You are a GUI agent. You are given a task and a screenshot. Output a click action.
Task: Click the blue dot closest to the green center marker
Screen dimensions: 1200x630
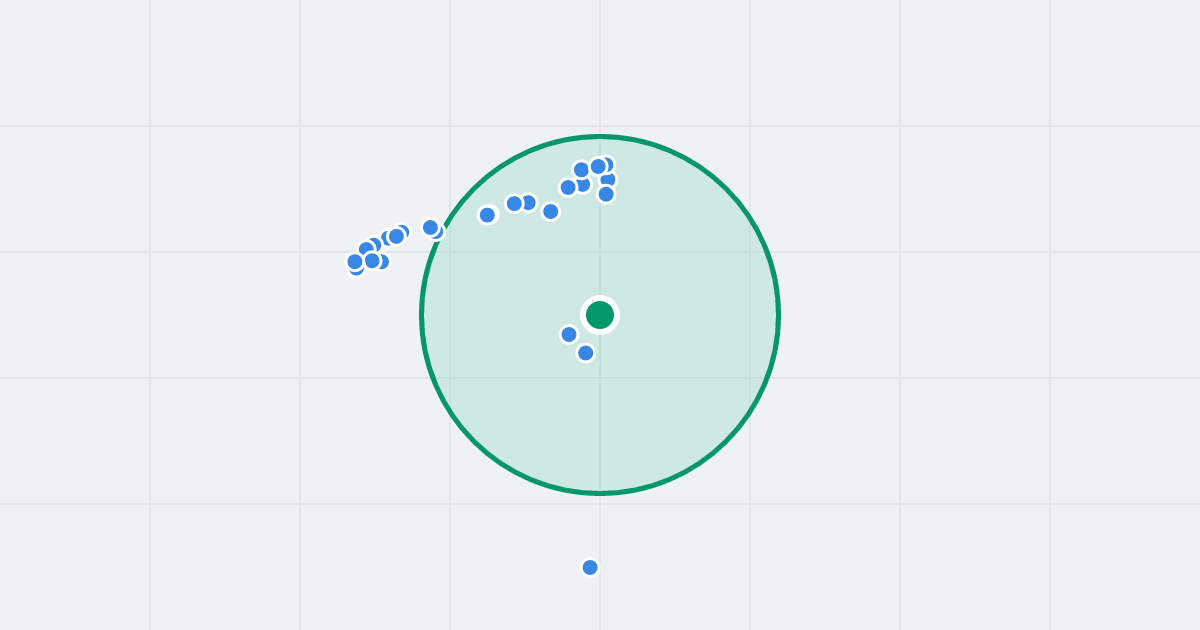coord(569,334)
